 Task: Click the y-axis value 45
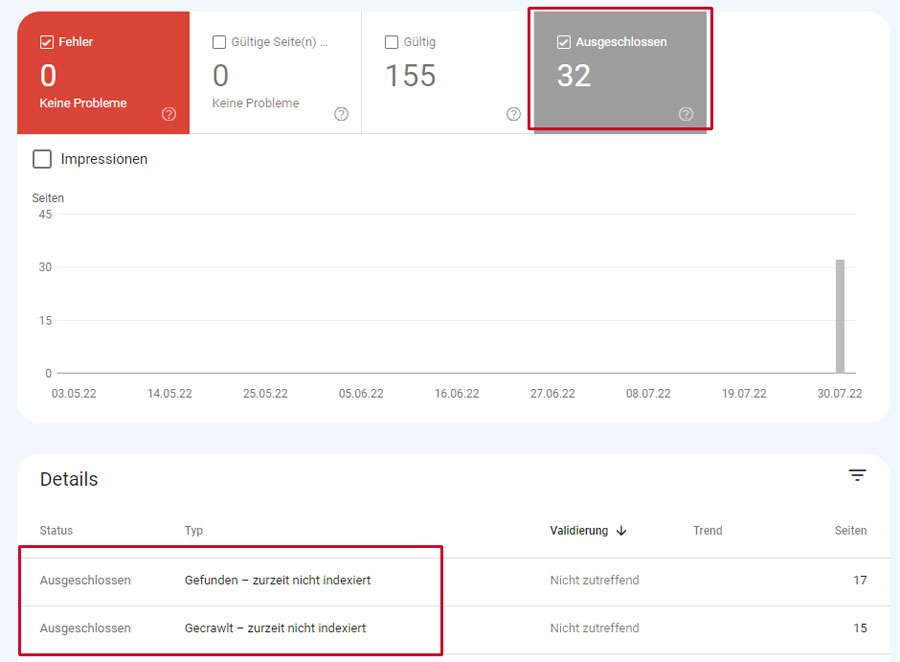45,215
